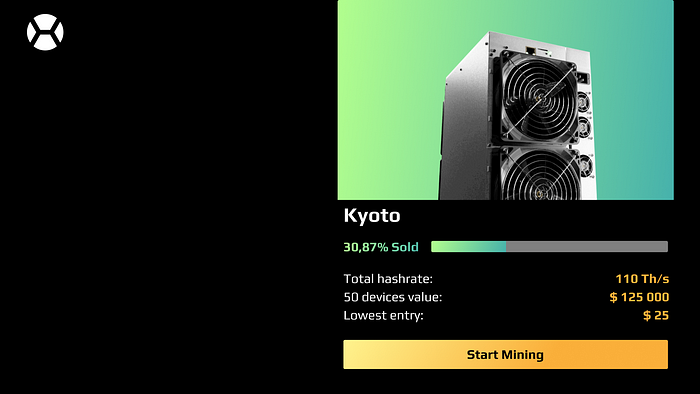
Task: Click the $ 25 lowest entry amount
Action: (x=656, y=315)
